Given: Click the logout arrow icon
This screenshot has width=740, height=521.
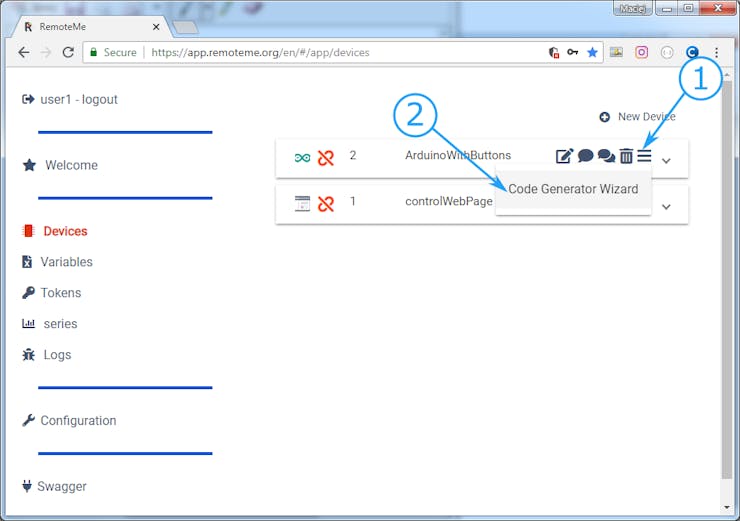Looking at the screenshot, I should tap(28, 99).
